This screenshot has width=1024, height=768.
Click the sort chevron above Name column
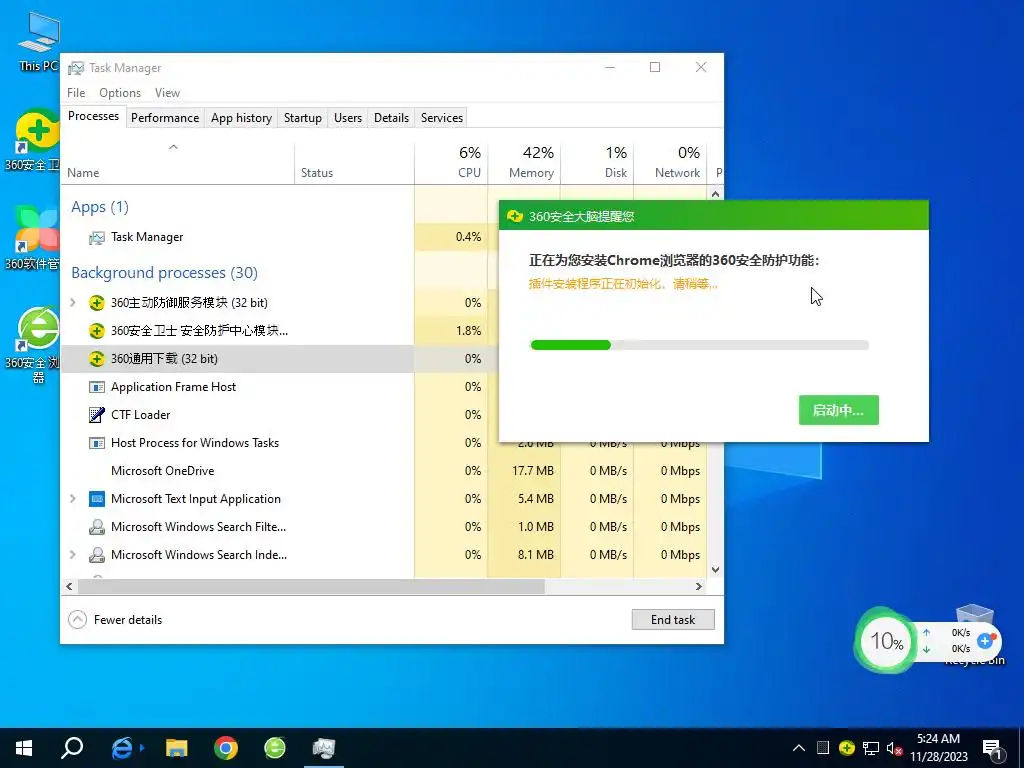coord(173,147)
